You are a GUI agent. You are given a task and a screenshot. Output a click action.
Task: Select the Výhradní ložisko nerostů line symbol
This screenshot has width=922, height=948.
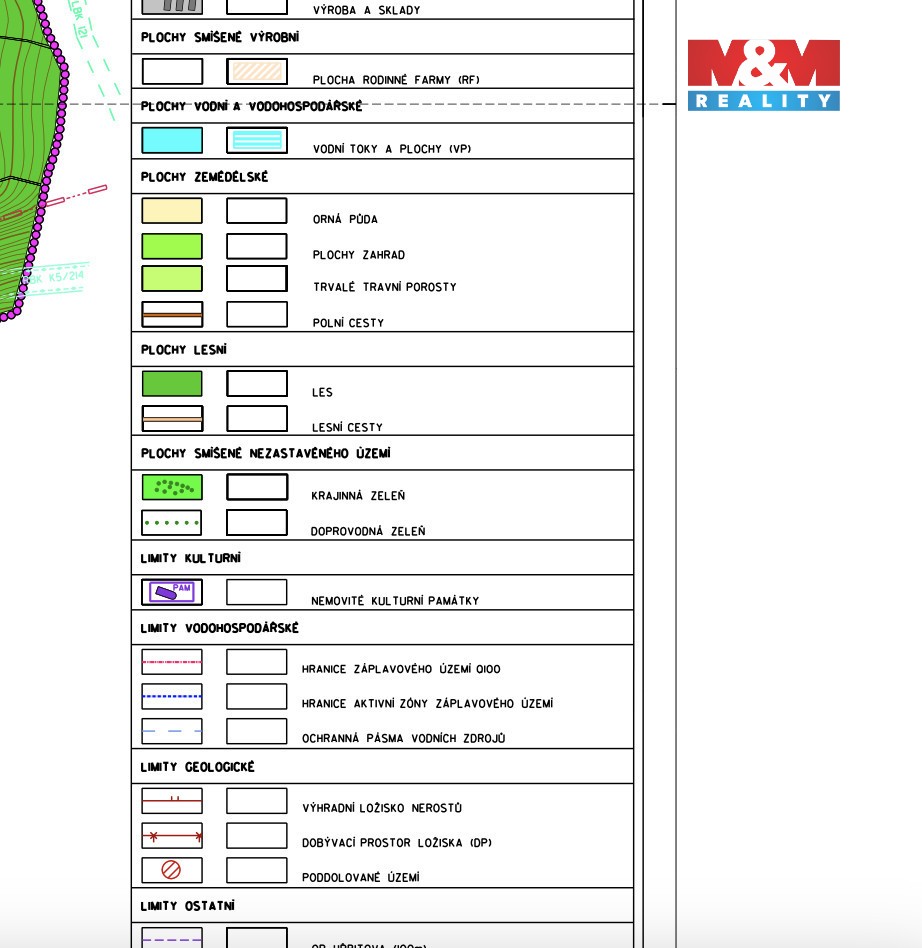172,801
